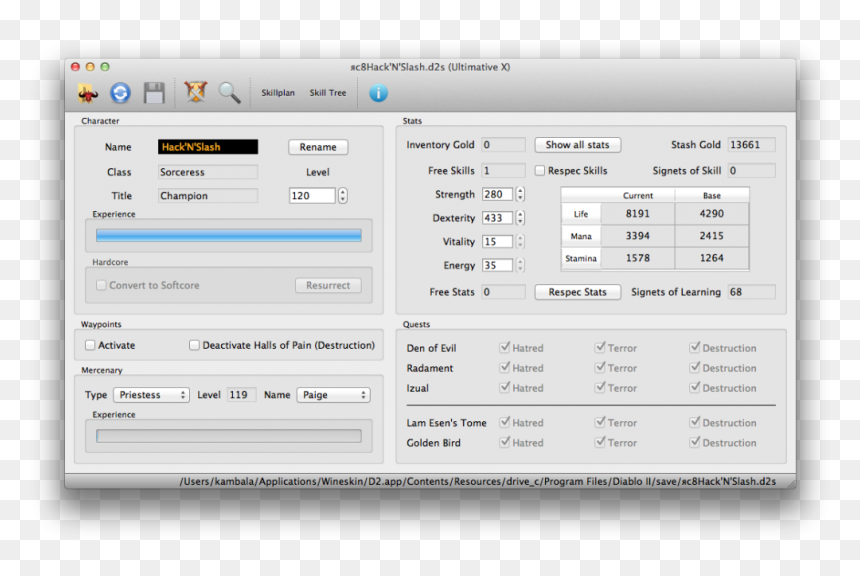Adjust the character Level stepper
This screenshot has width=860, height=576.
[x=343, y=195]
